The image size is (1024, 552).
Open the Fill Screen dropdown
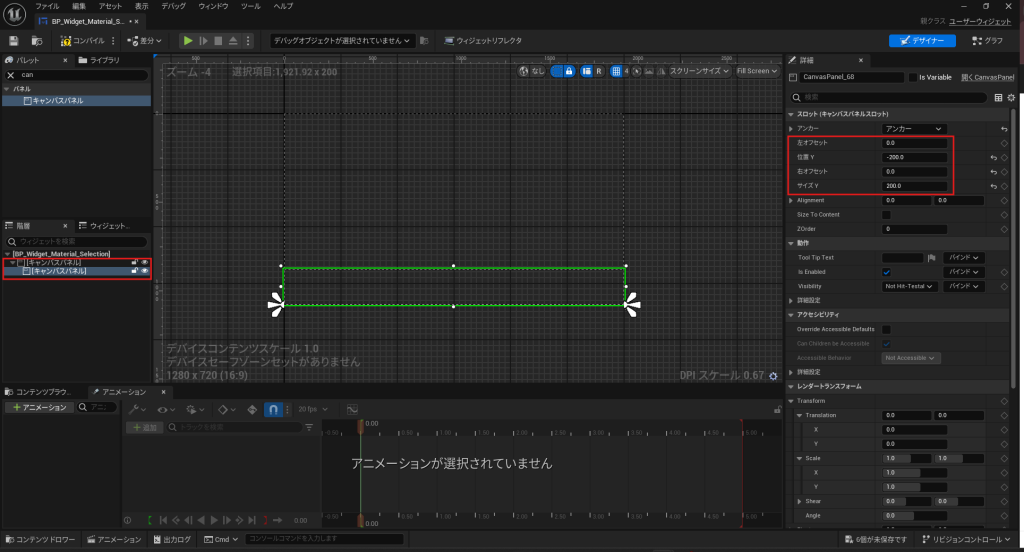[756, 72]
